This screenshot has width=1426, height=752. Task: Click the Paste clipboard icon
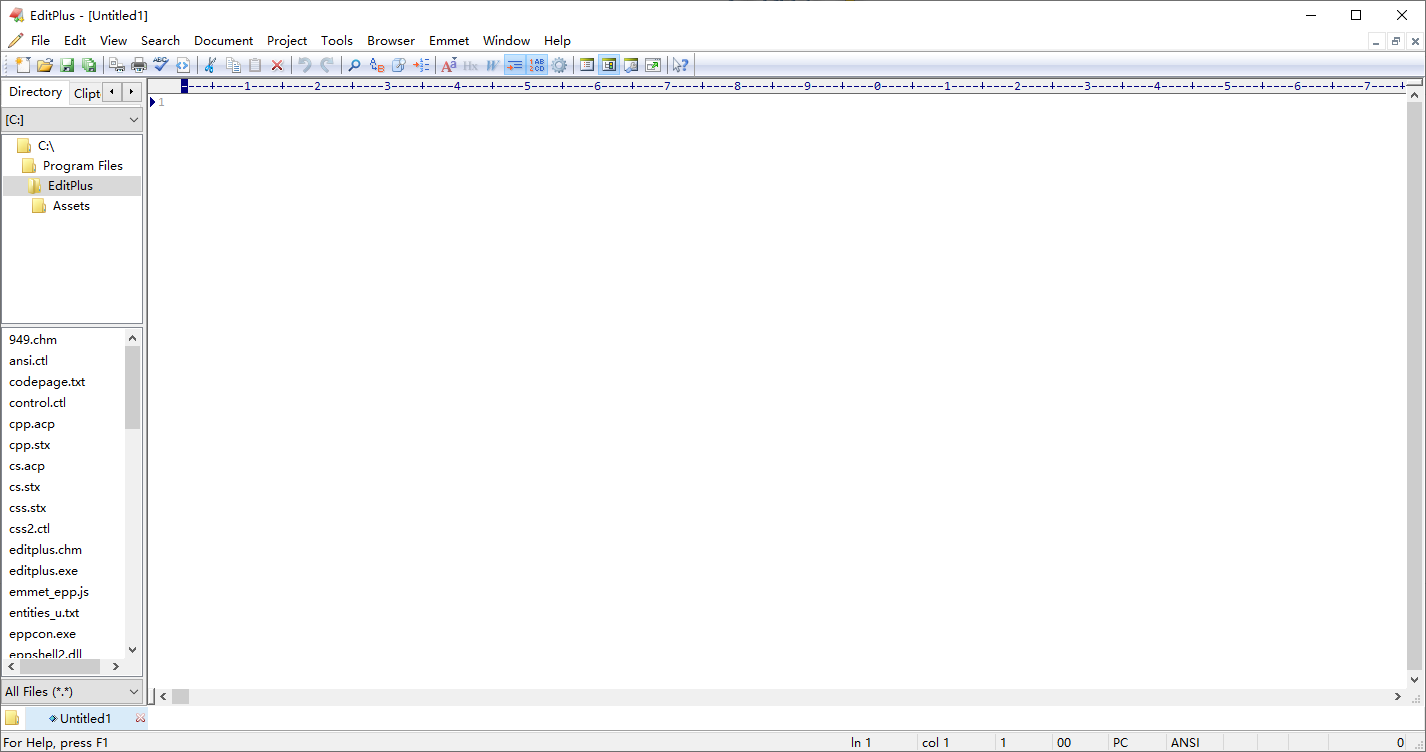(255, 65)
